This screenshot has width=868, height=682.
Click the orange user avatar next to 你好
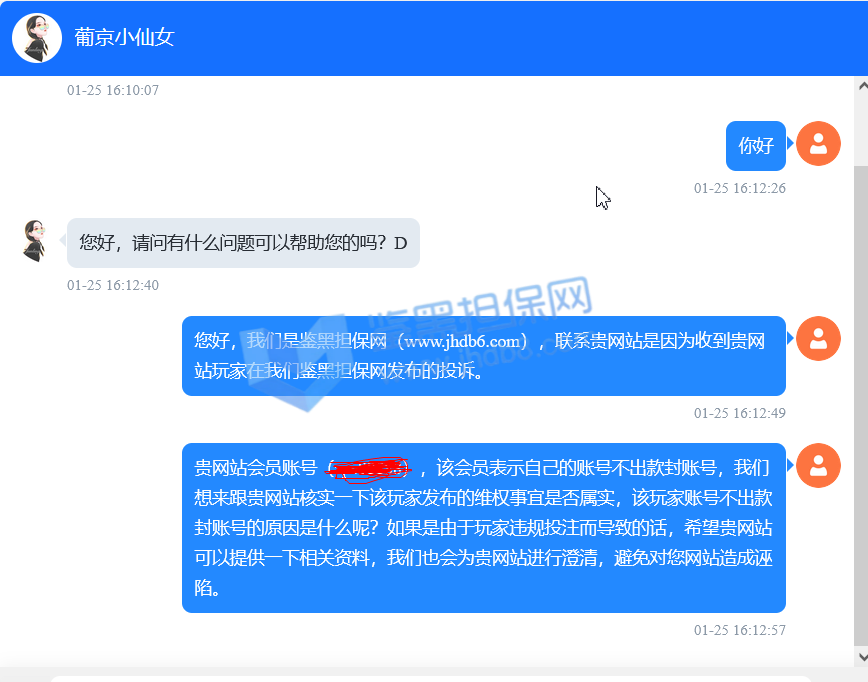coord(818,143)
